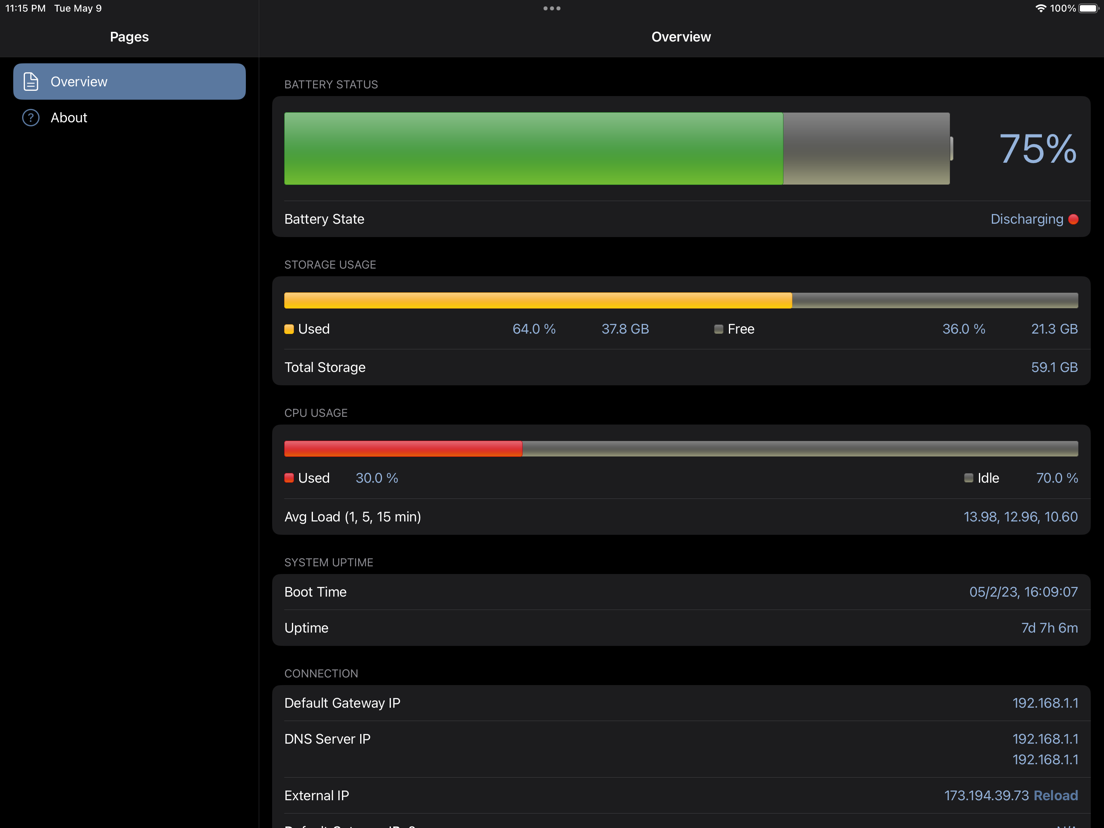The width and height of the screenshot is (1104, 828).
Task: Click the Pages sidebar title
Action: [x=129, y=37]
